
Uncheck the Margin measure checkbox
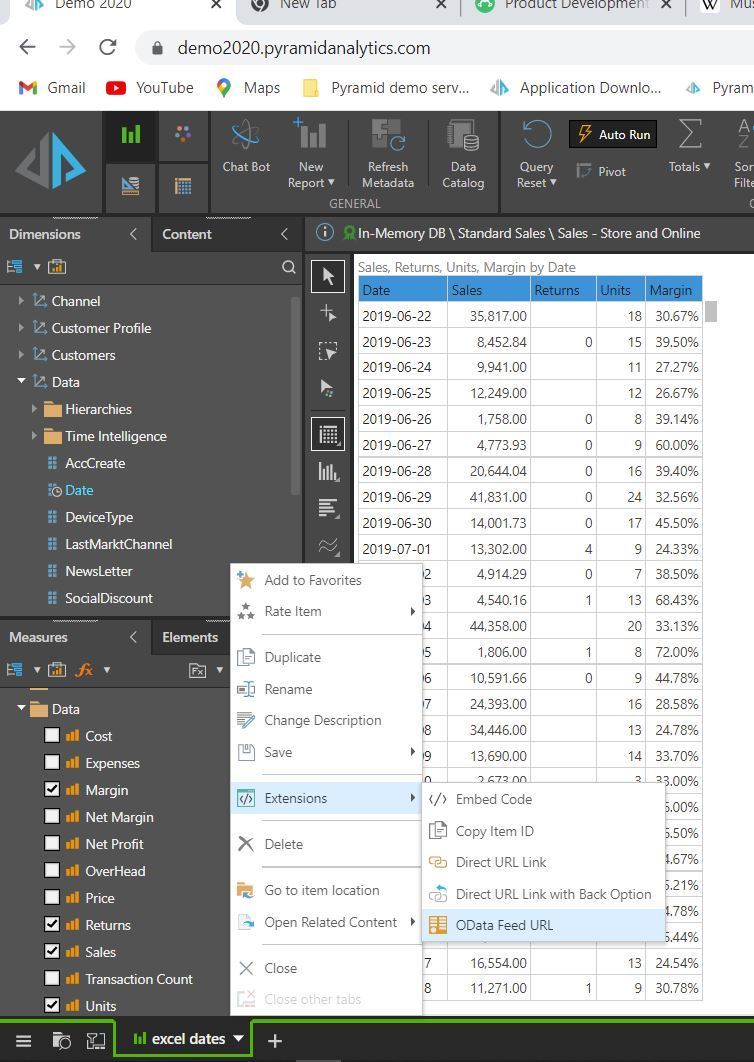(x=52, y=790)
